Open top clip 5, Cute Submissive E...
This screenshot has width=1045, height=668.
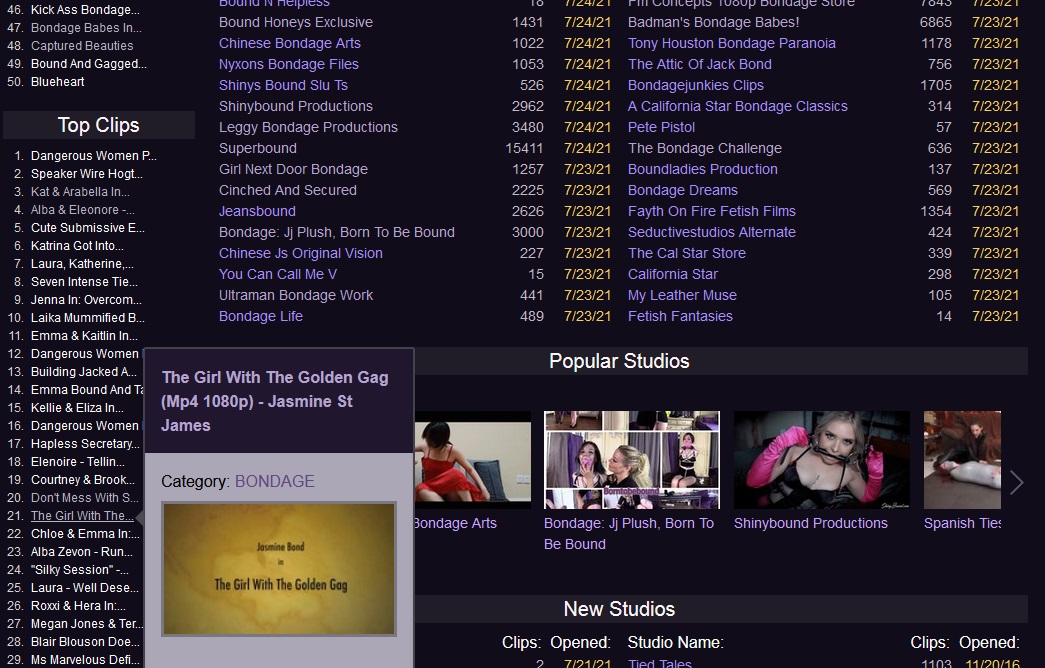pyautogui.click(x=87, y=228)
